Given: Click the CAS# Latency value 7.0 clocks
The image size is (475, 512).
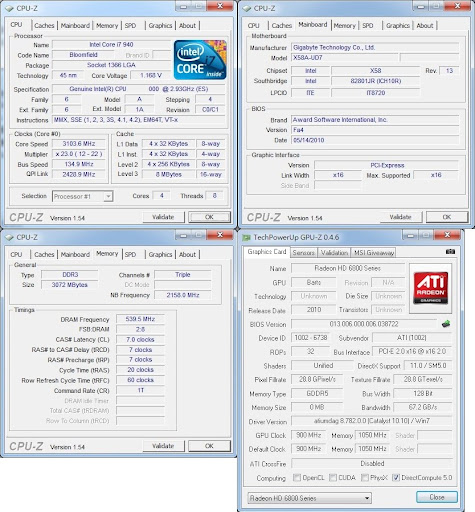Looking at the screenshot, I should coord(140,339).
